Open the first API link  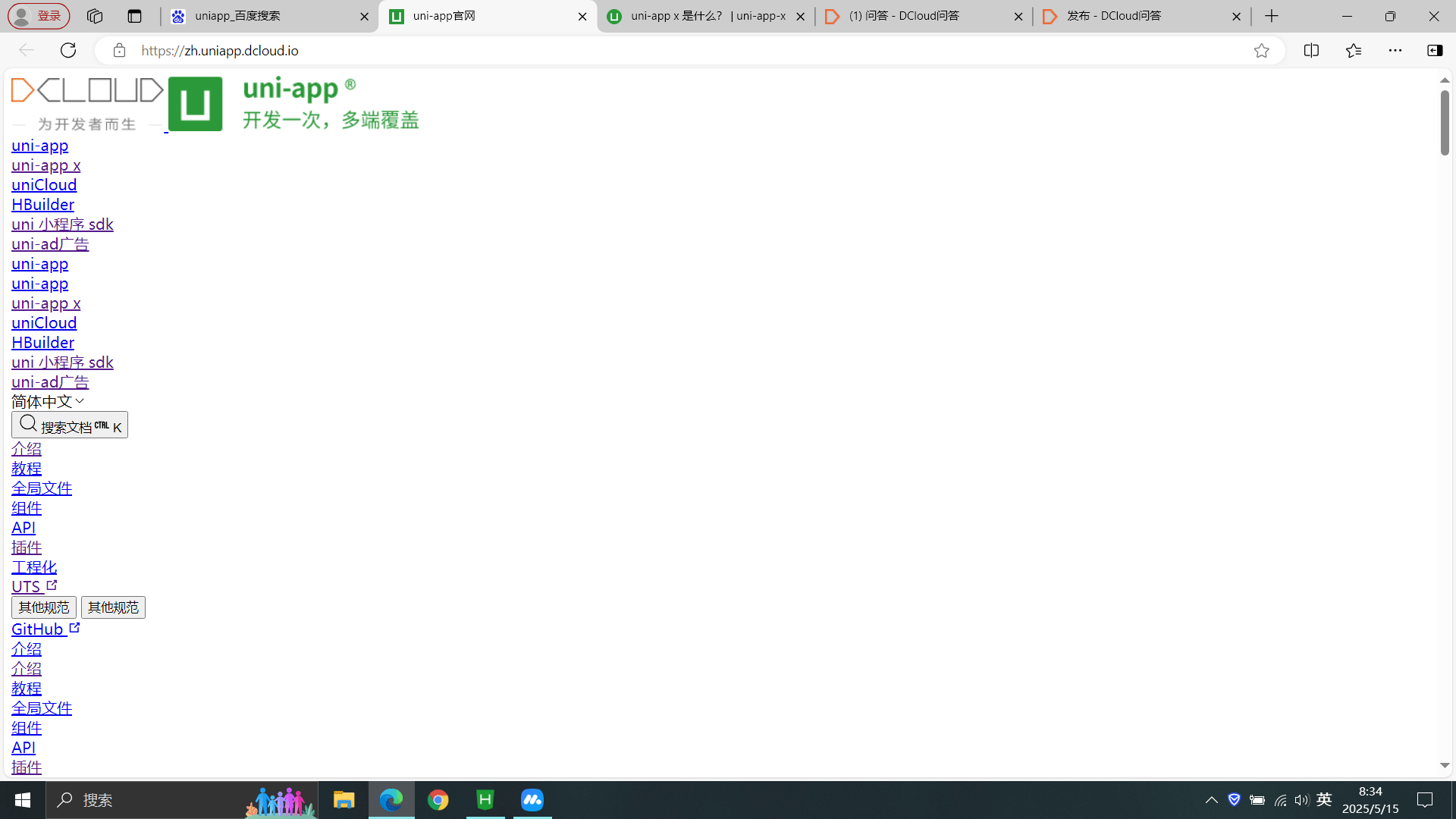(24, 528)
